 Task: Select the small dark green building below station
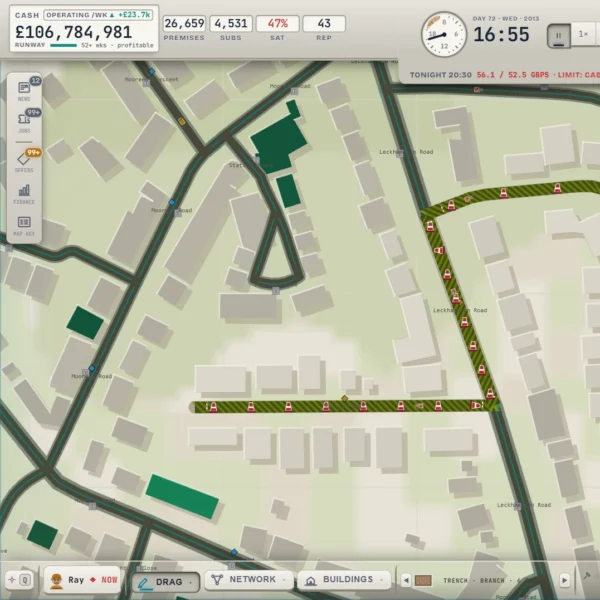(x=288, y=191)
